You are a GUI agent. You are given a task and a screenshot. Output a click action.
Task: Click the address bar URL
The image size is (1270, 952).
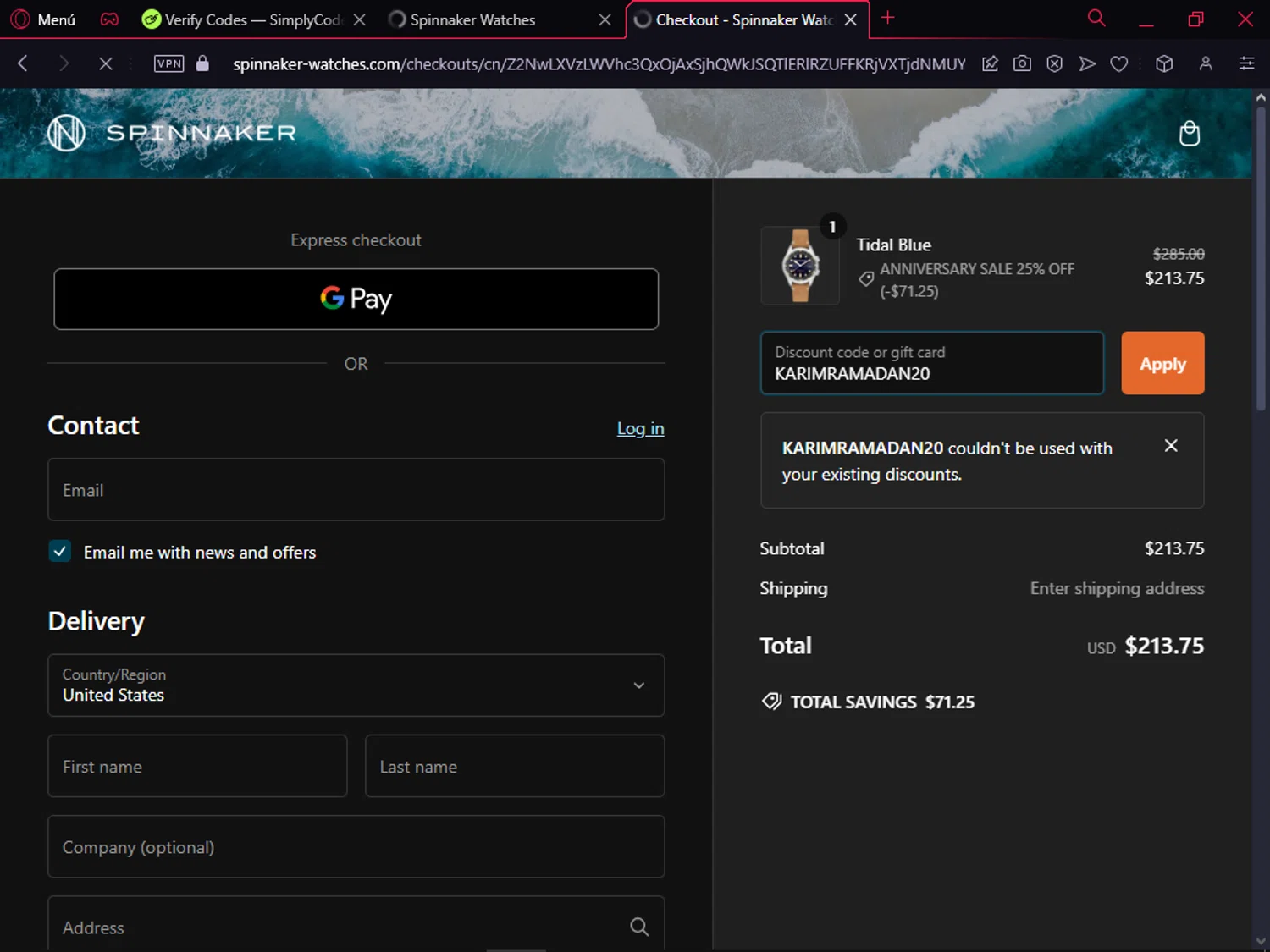tap(599, 64)
